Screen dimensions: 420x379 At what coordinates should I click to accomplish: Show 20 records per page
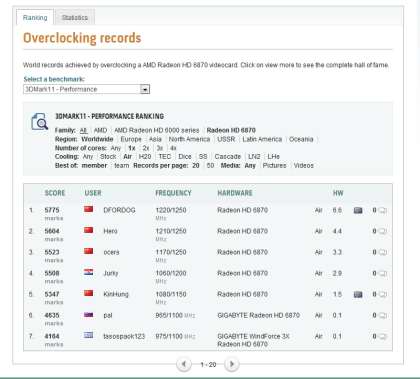(x=196, y=166)
